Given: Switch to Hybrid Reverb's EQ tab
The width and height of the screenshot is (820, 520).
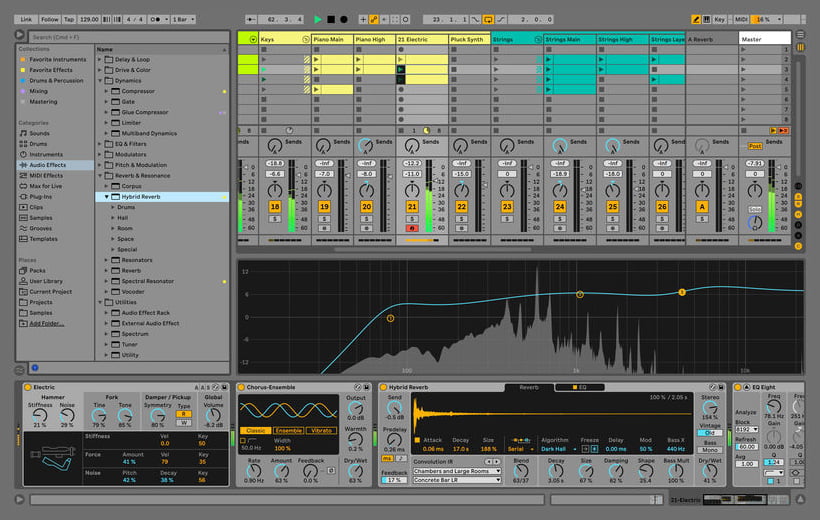Looking at the screenshot, I should 579,387.
